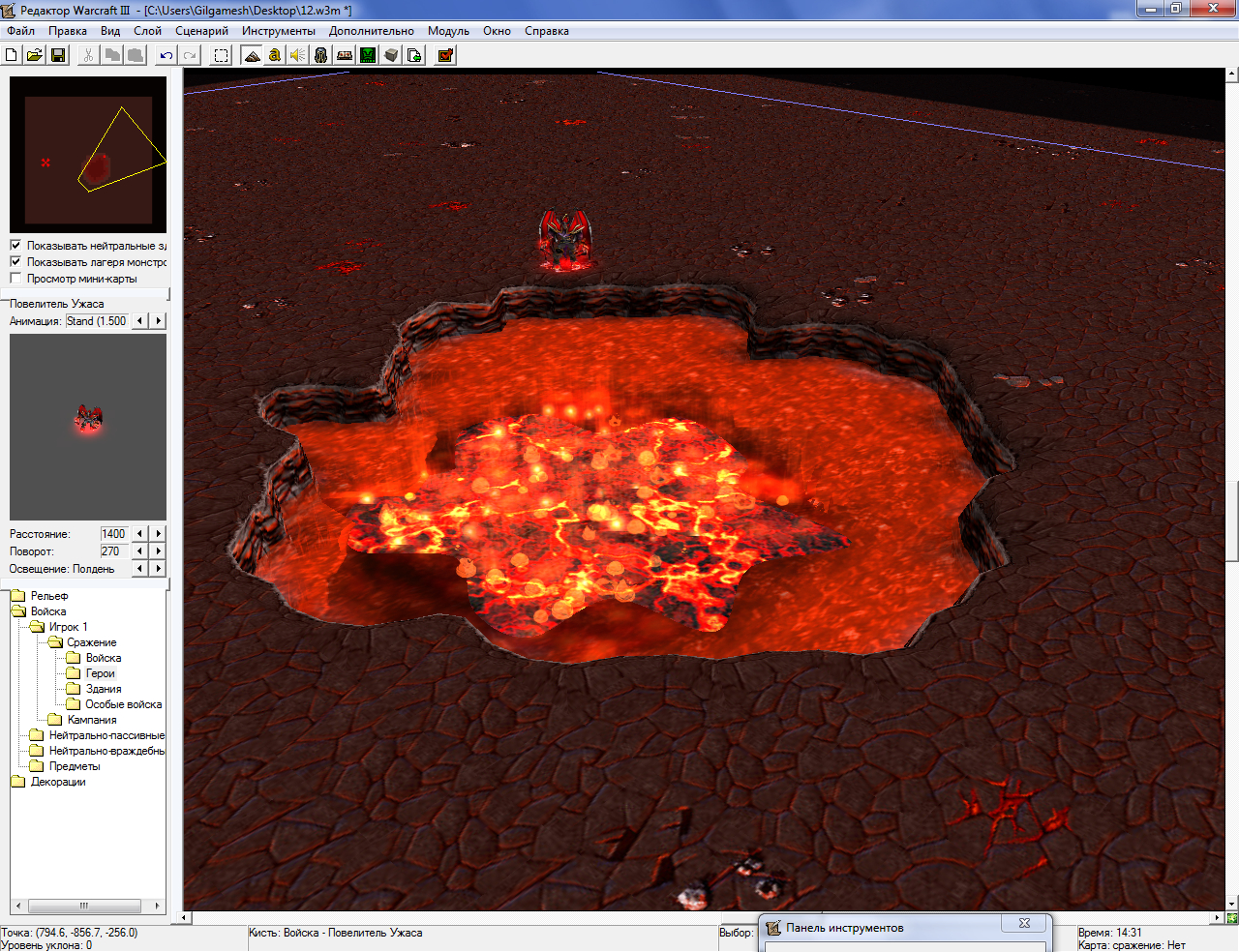Viewport: 1239px width, 952px height.
Task: Activate the dashed-square selection brush
Action: (x=221, y=55)
